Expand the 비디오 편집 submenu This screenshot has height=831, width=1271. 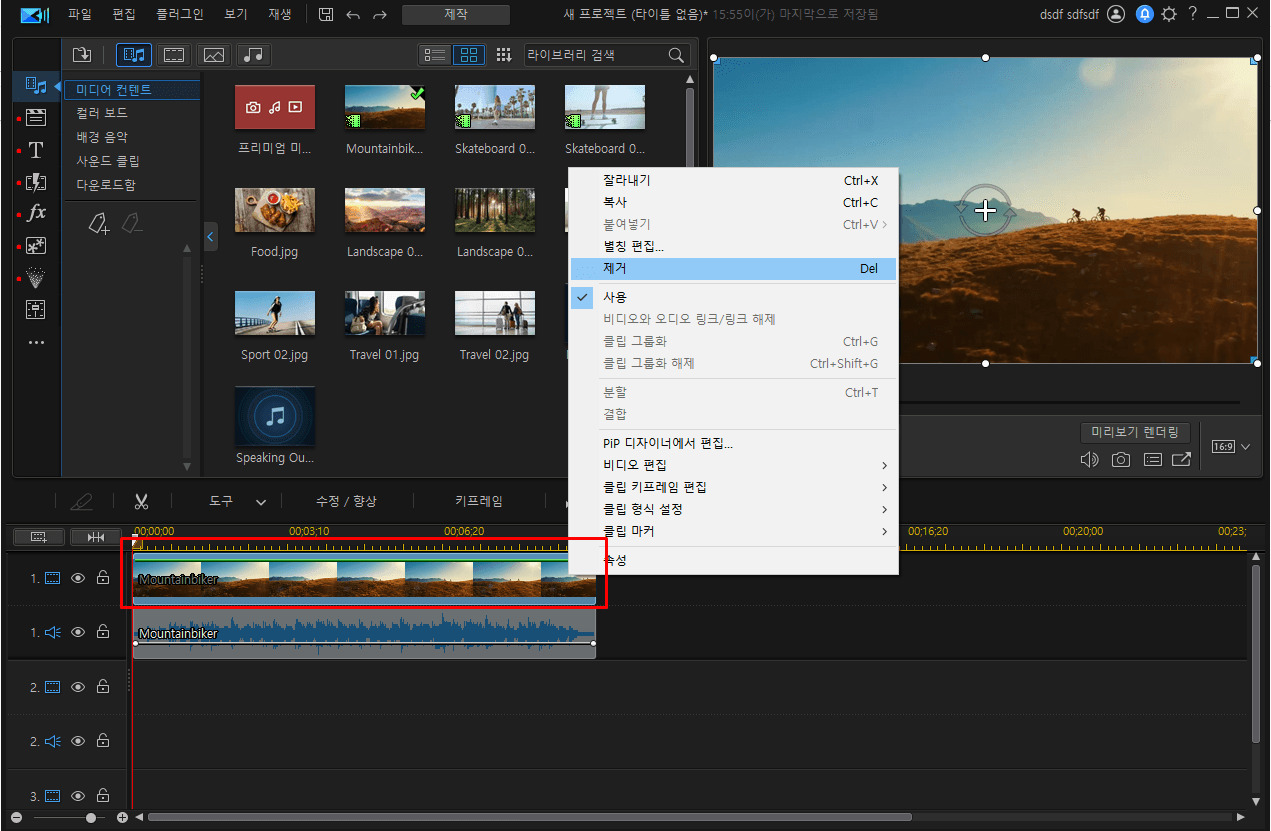coord(733,465)
